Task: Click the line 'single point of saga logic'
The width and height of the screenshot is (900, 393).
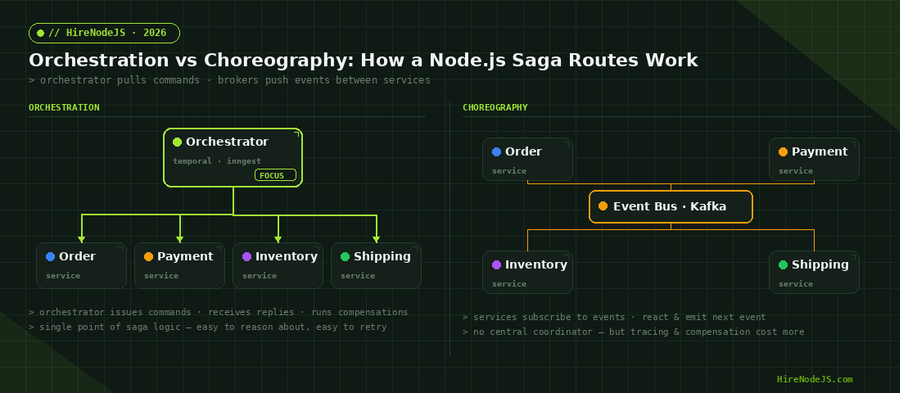Action: [208, 327]
